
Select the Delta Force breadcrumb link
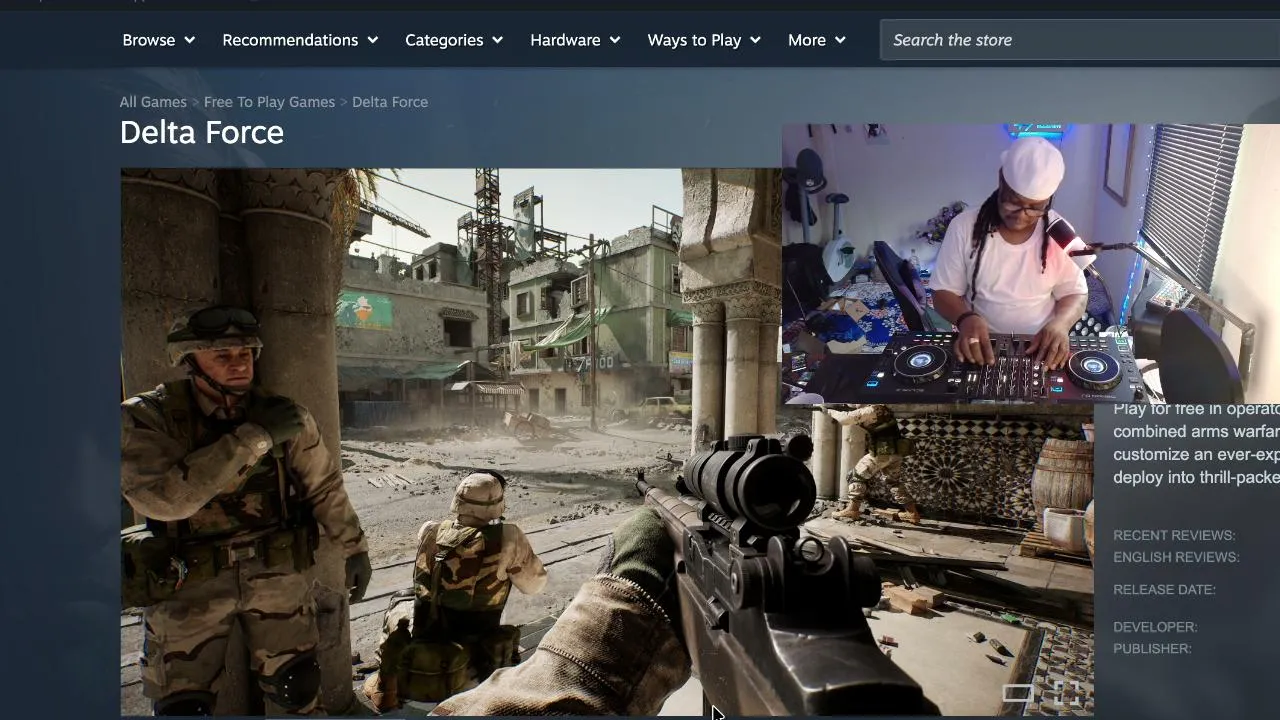390,102
